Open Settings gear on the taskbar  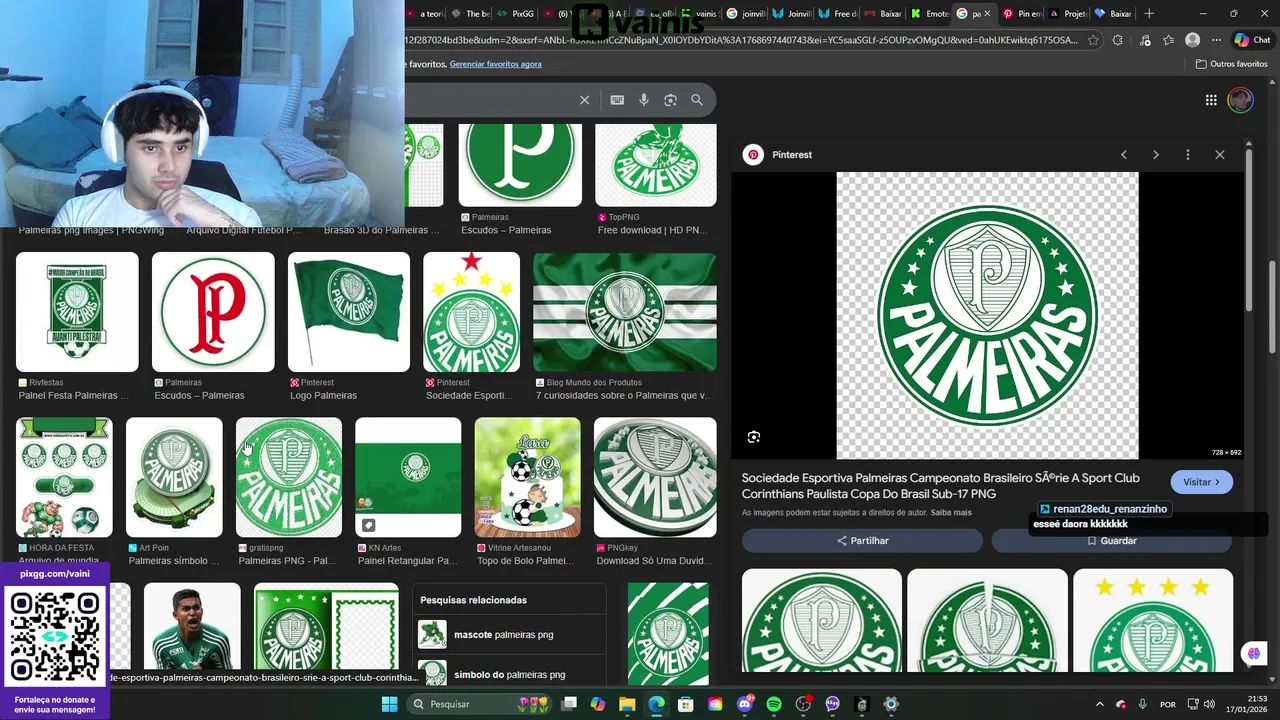891,704
